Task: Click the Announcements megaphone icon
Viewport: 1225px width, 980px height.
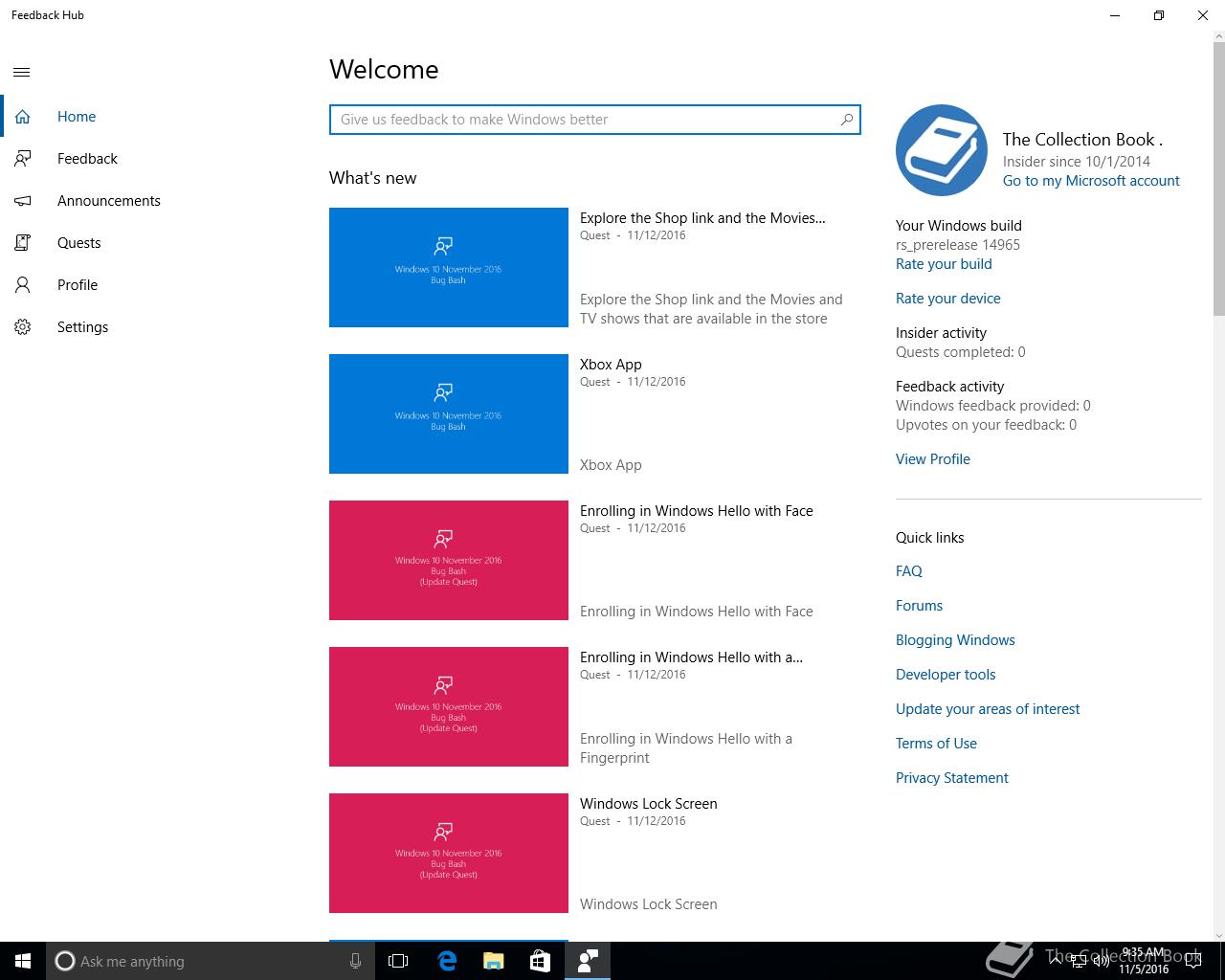Action: coord(22,201)
